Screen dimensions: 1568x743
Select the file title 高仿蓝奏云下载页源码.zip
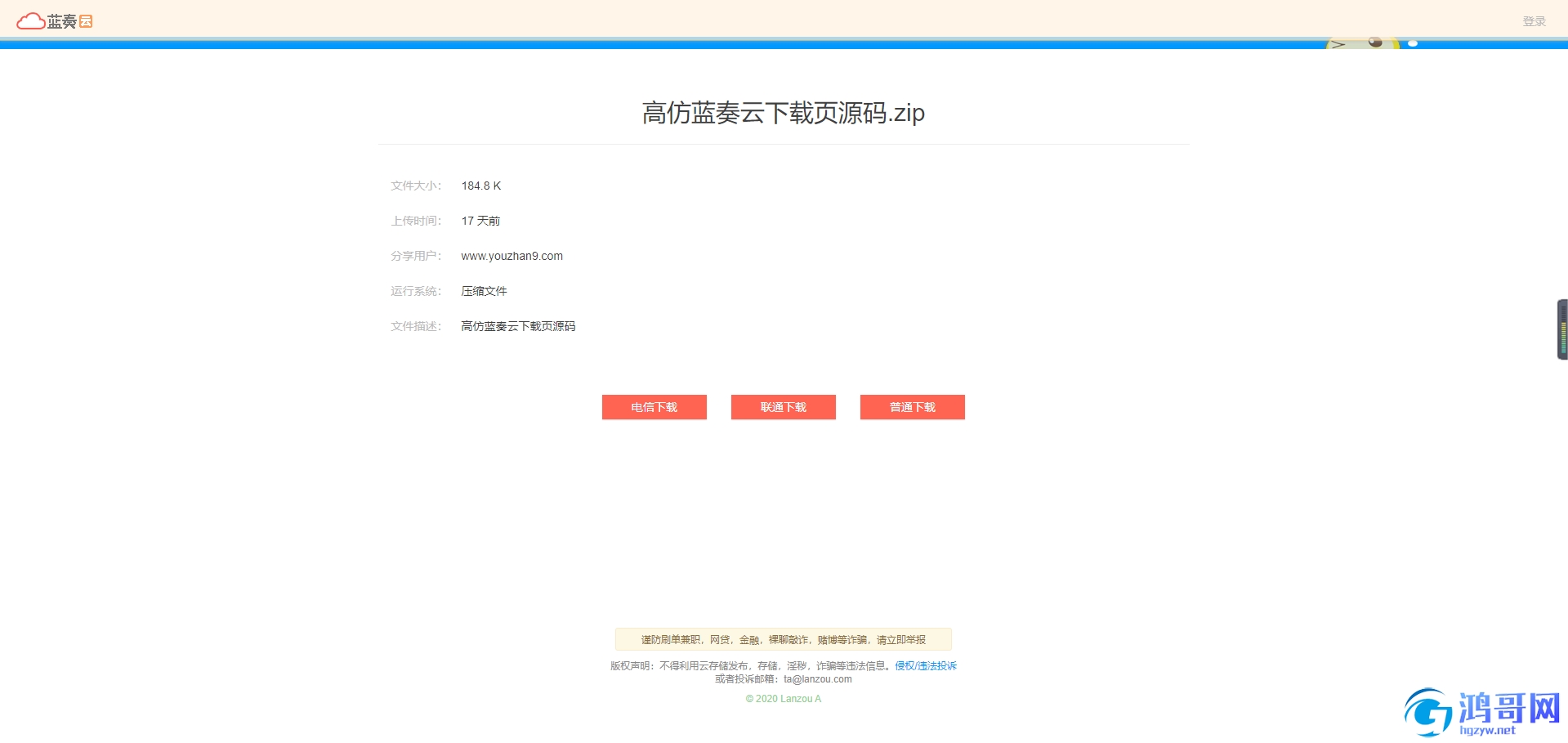click(x=783, y=113)
